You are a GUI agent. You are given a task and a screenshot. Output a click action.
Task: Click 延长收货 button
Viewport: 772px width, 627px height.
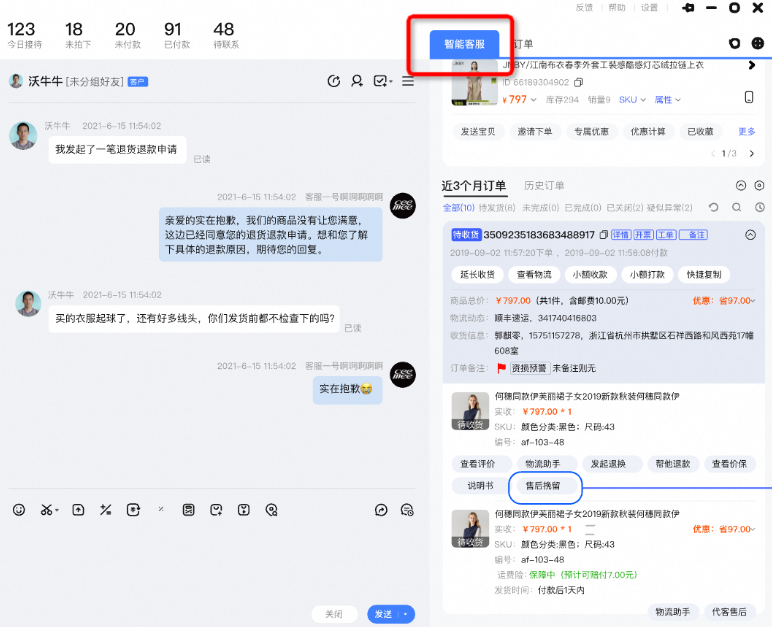click(x=477, y=274)
